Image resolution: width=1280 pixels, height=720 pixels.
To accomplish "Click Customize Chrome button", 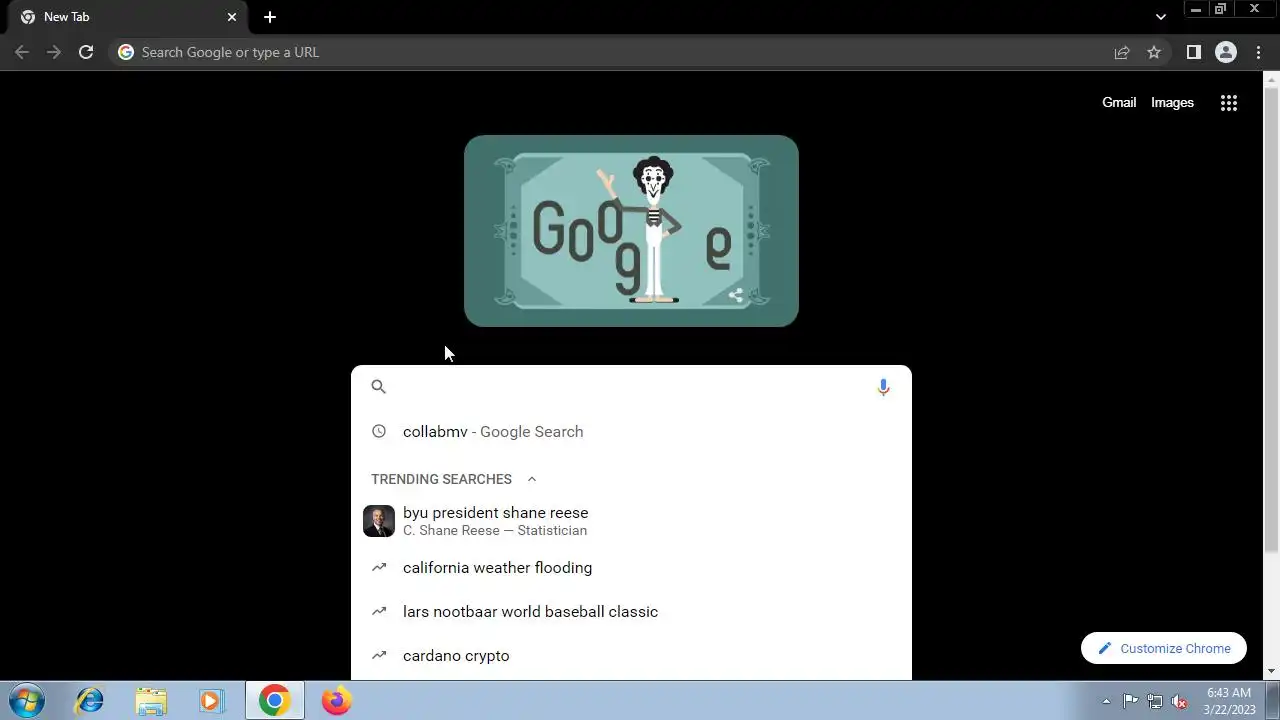I will (1164, 648).
